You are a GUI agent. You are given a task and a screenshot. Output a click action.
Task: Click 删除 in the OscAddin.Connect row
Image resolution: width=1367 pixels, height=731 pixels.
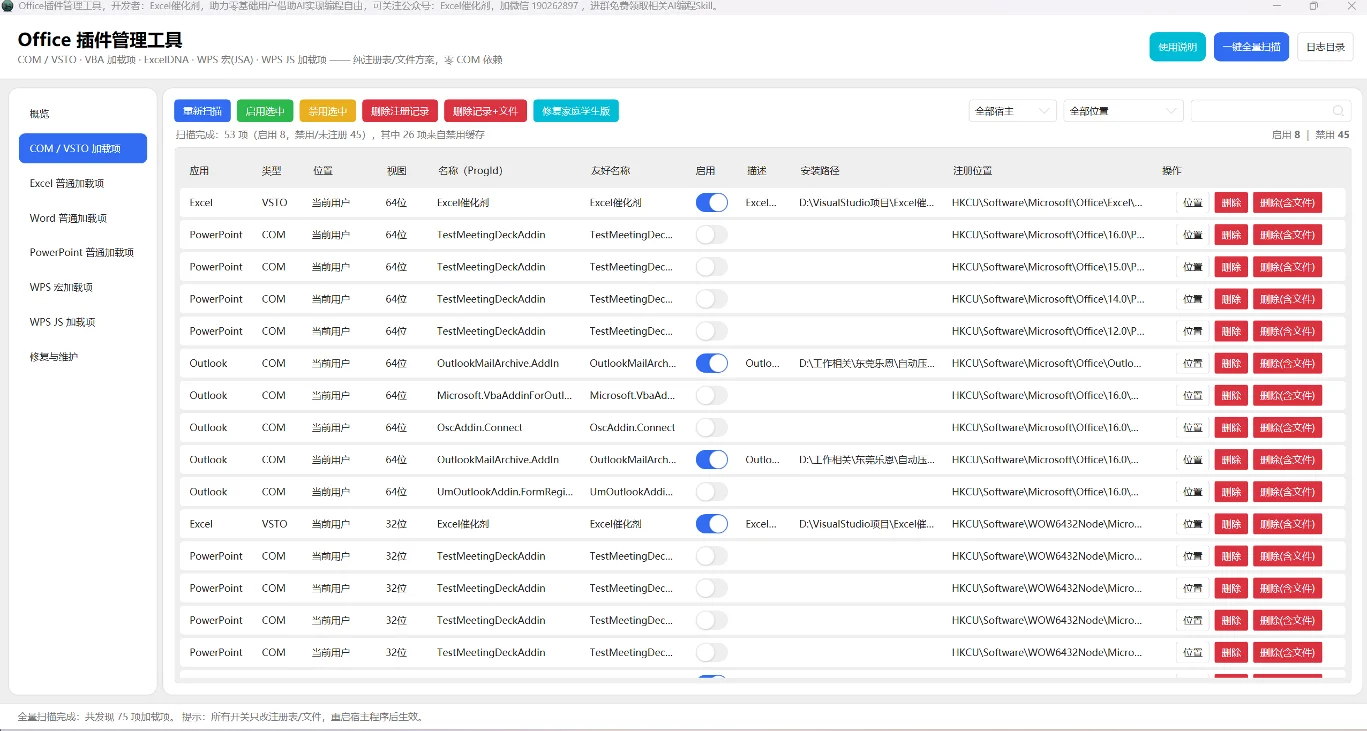(1231, 428)
